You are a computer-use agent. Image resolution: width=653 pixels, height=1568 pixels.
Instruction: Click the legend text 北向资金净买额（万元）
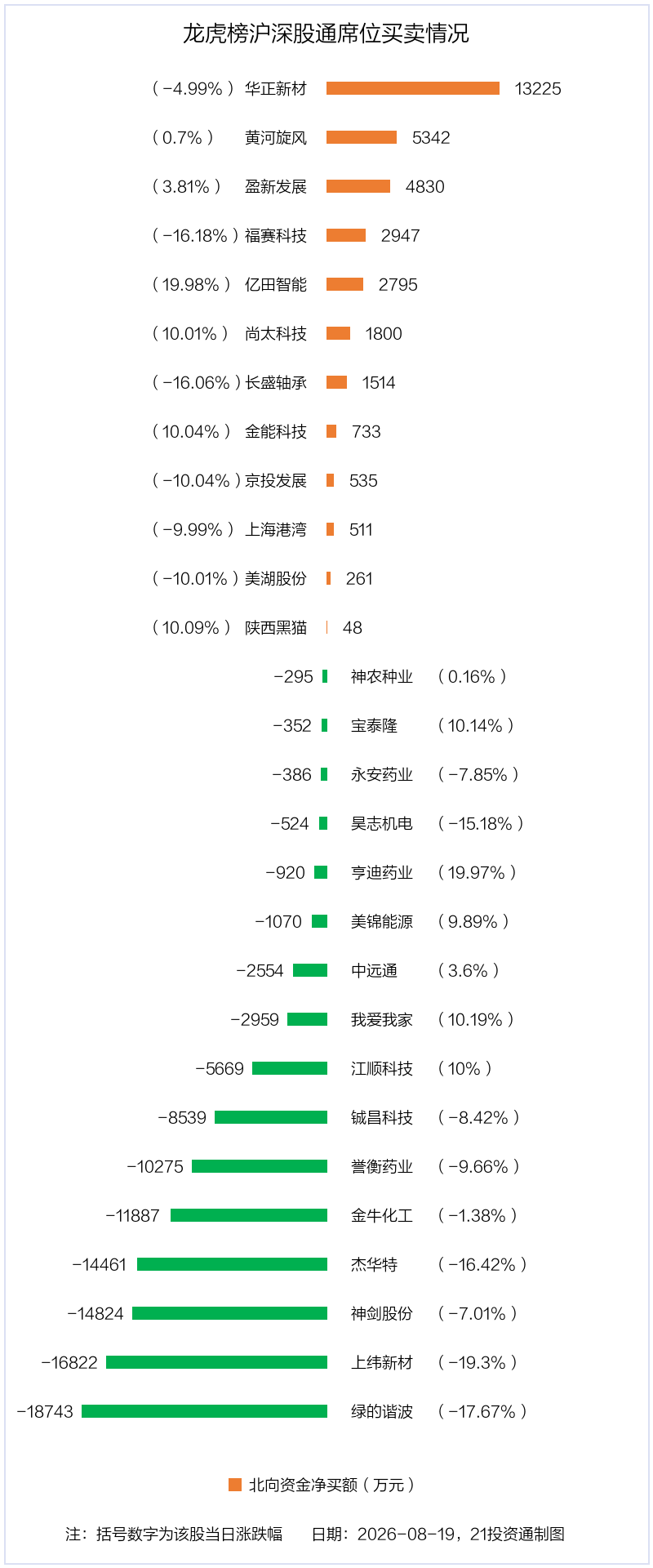tap(331, 1485)
